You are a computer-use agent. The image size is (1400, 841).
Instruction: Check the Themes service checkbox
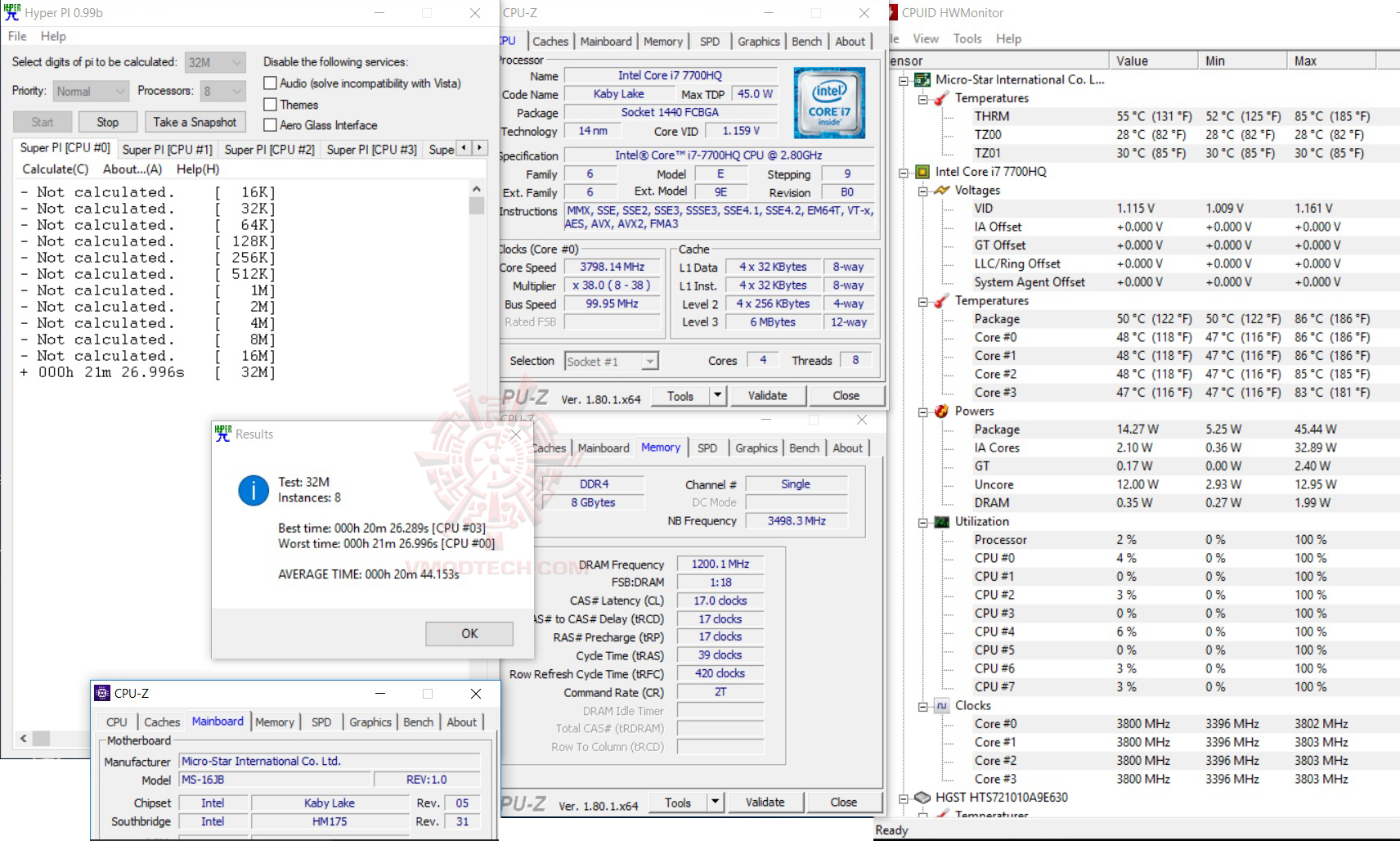(x=271, y=104)
